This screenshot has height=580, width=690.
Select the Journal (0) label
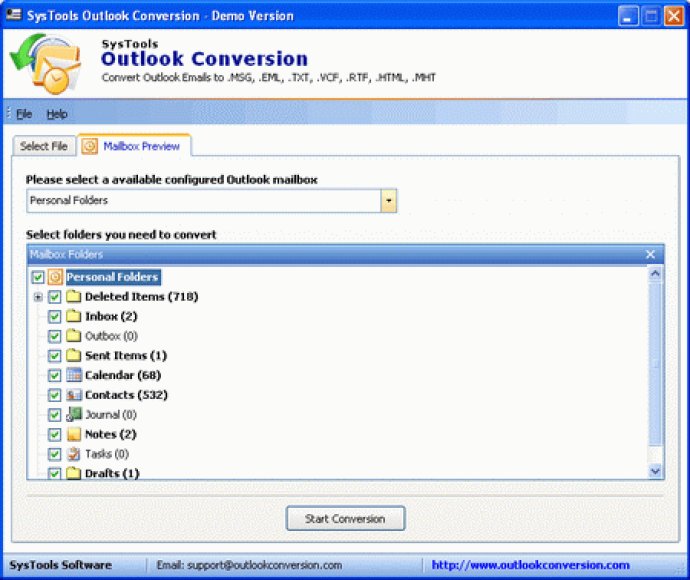coord(111,415)
